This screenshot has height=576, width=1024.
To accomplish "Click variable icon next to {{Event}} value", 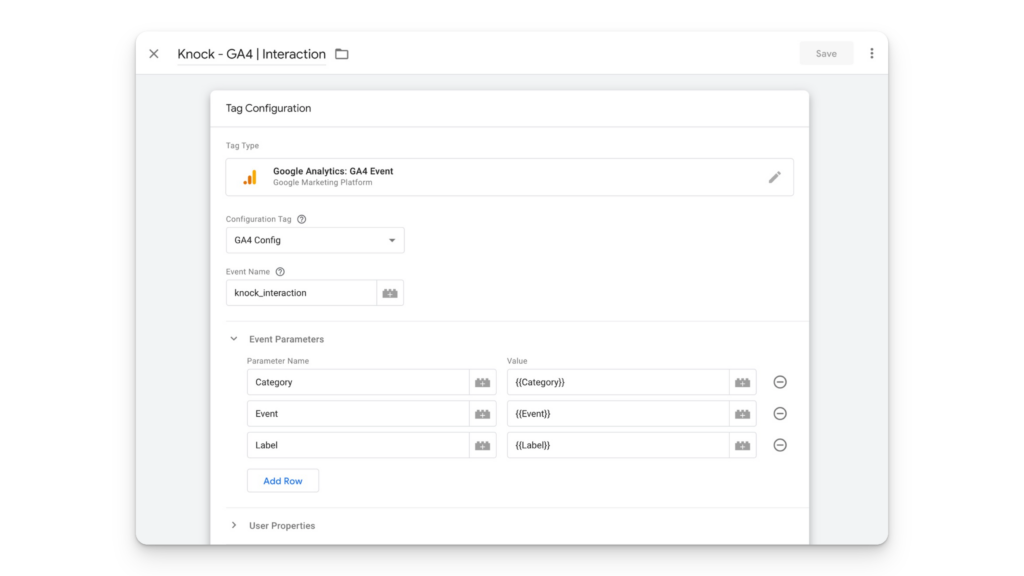I will pos(743,414).
